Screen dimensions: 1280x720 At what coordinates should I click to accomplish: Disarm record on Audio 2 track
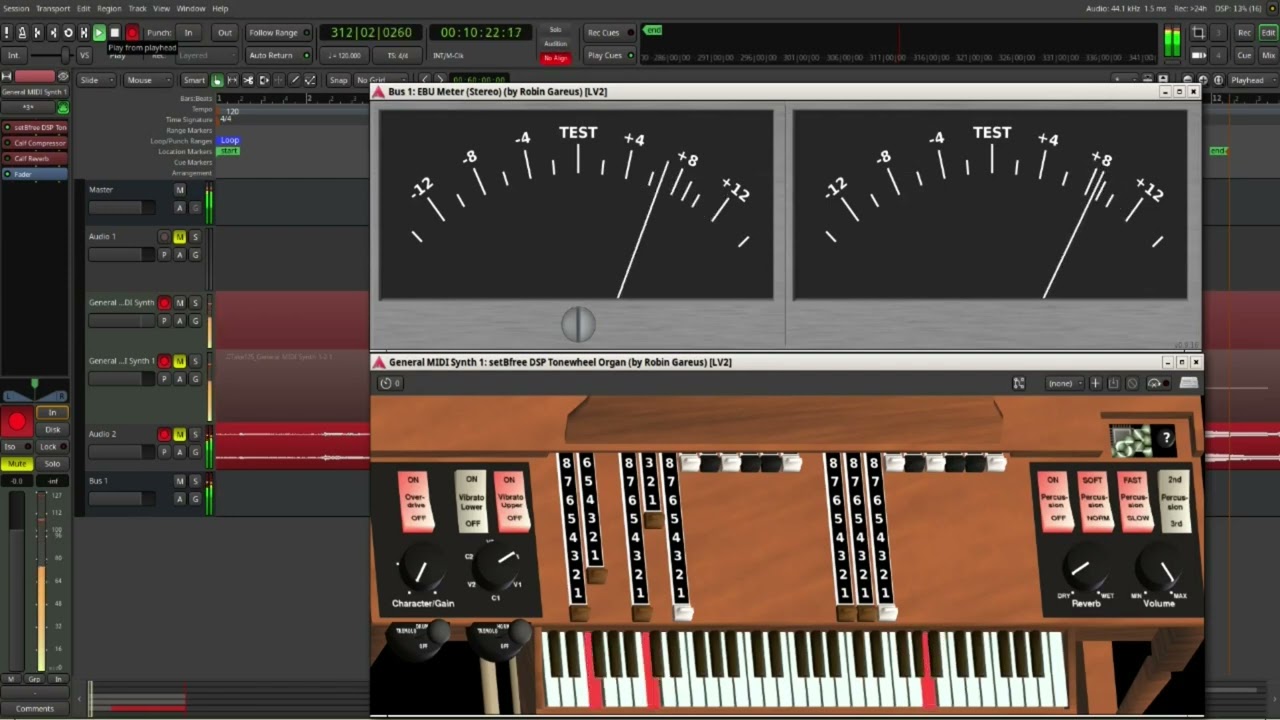point(164,434)
